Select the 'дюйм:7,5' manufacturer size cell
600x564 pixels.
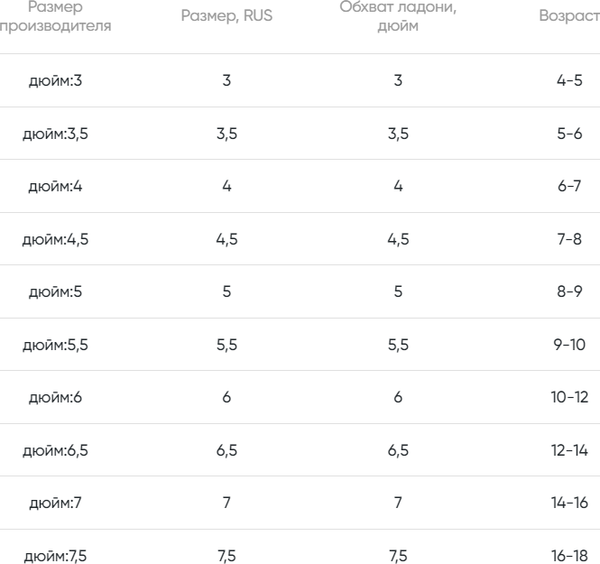coord(55,555)
